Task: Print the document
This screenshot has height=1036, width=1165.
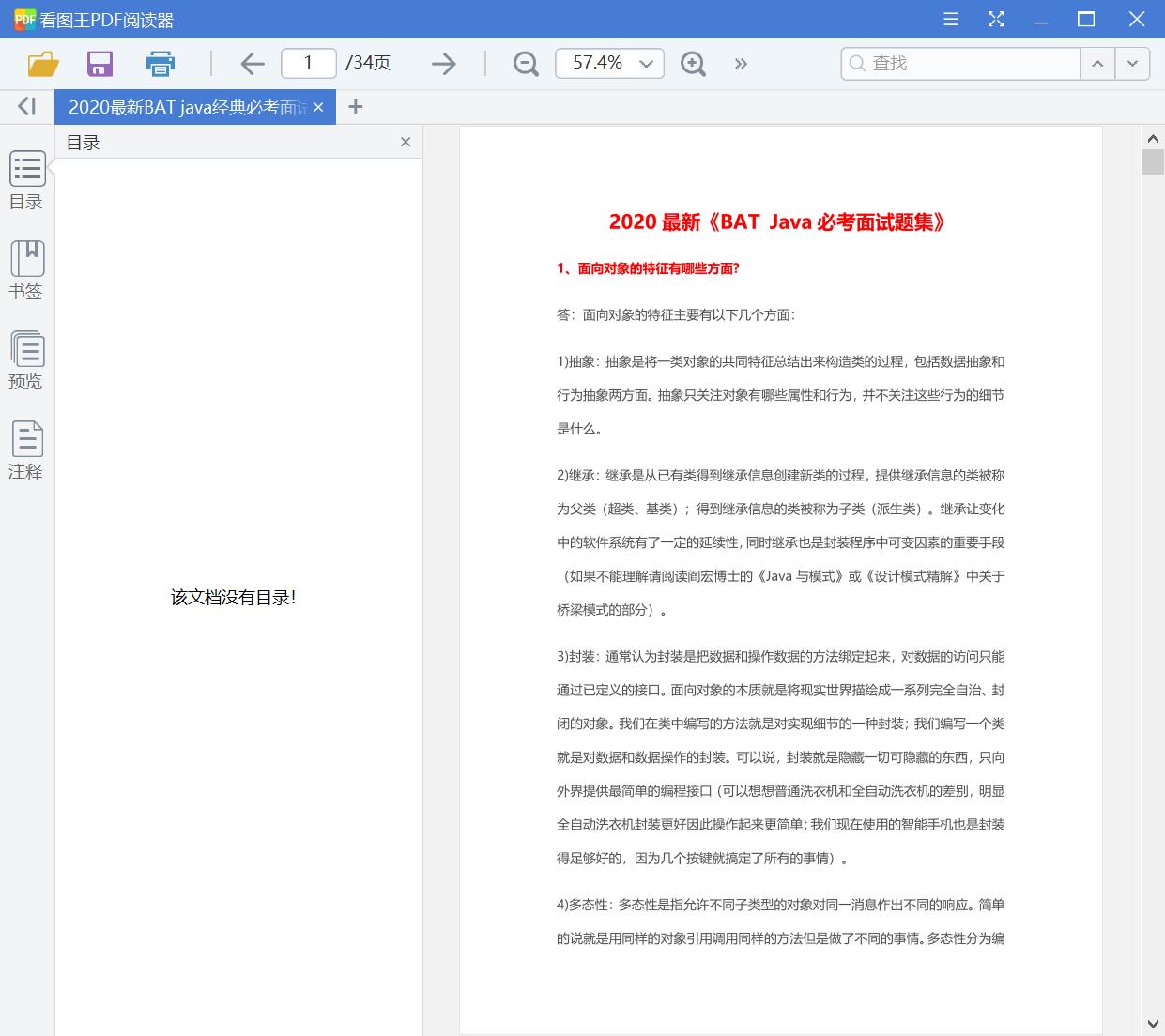Action: [x=161, y=63]
